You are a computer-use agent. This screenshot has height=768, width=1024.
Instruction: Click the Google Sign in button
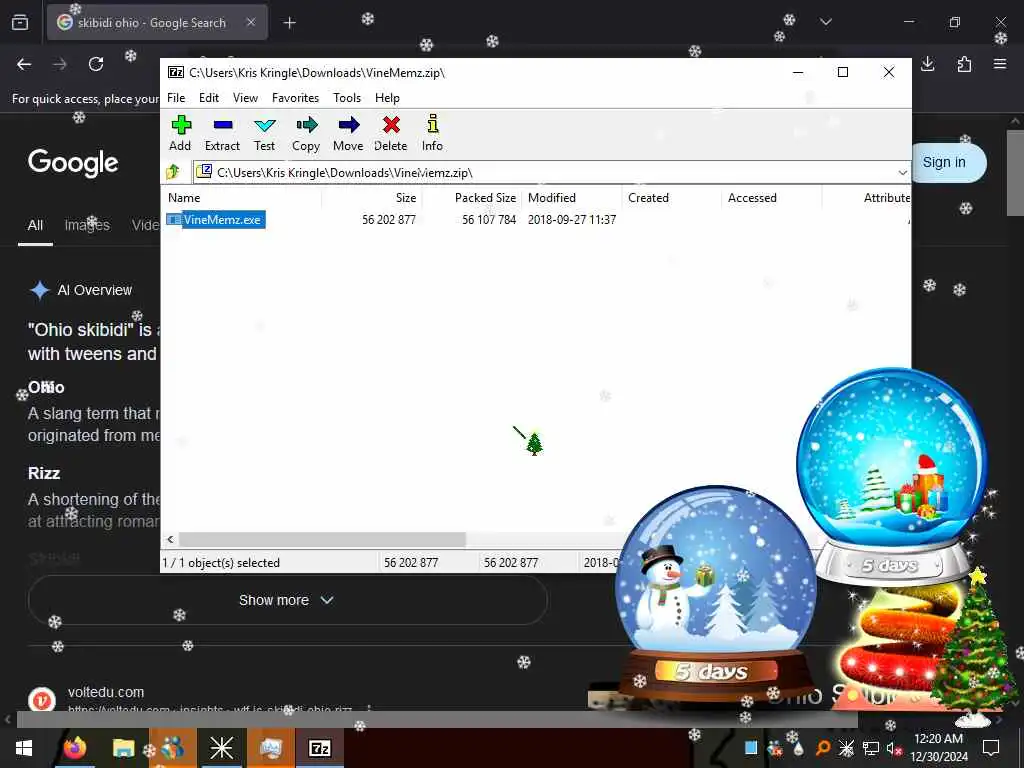pyautogui.click(x=944, y=163)
